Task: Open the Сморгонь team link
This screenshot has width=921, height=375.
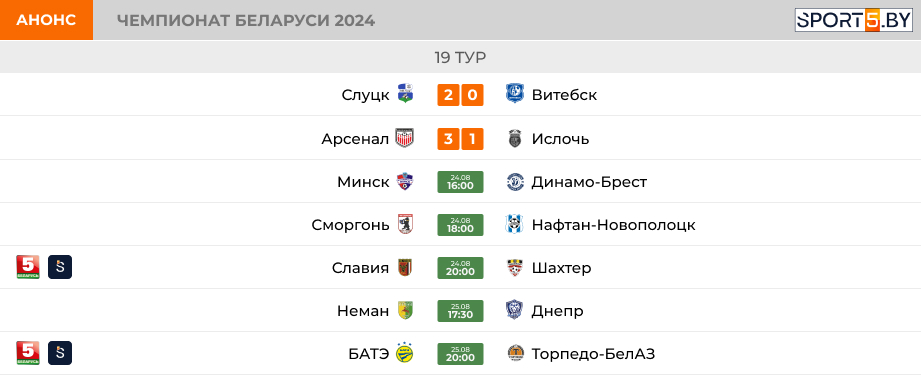Action: (x=350, y=225)
